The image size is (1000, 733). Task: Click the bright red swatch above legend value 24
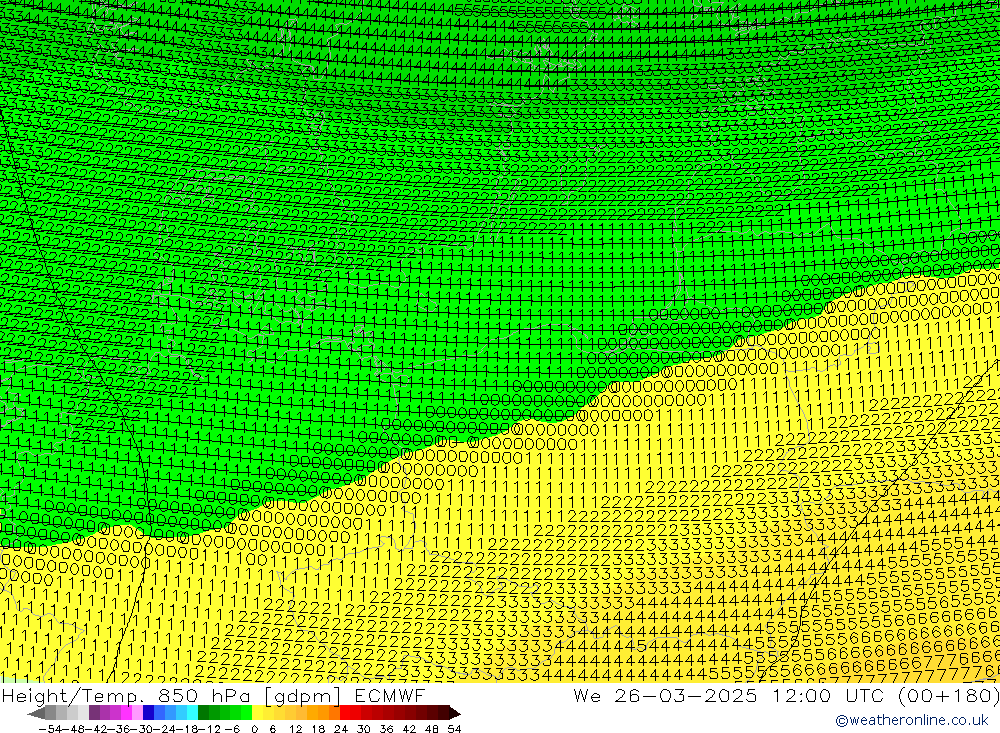click(x=346, y=713)
